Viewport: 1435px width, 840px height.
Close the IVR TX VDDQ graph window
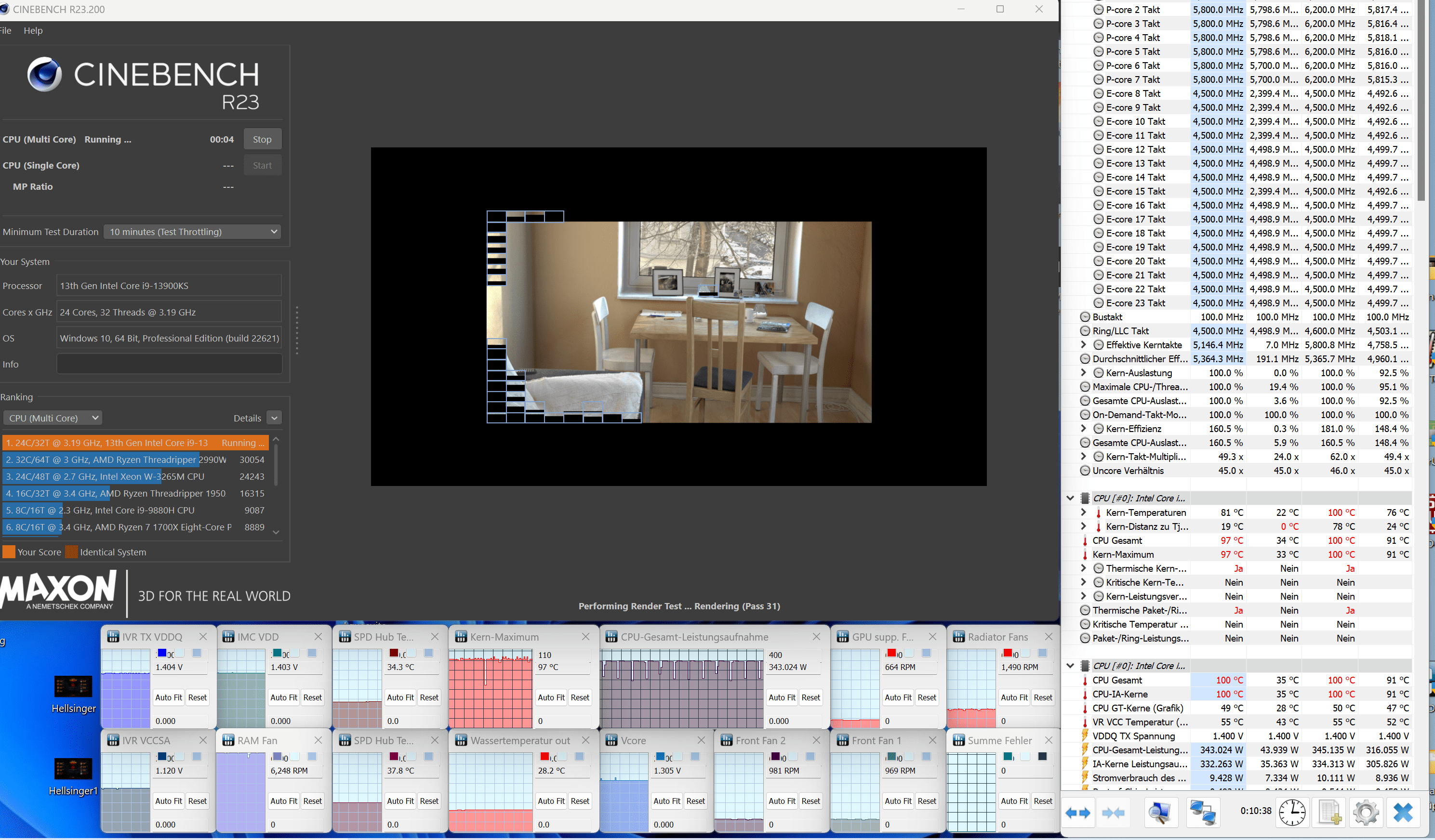coord(203,637)
